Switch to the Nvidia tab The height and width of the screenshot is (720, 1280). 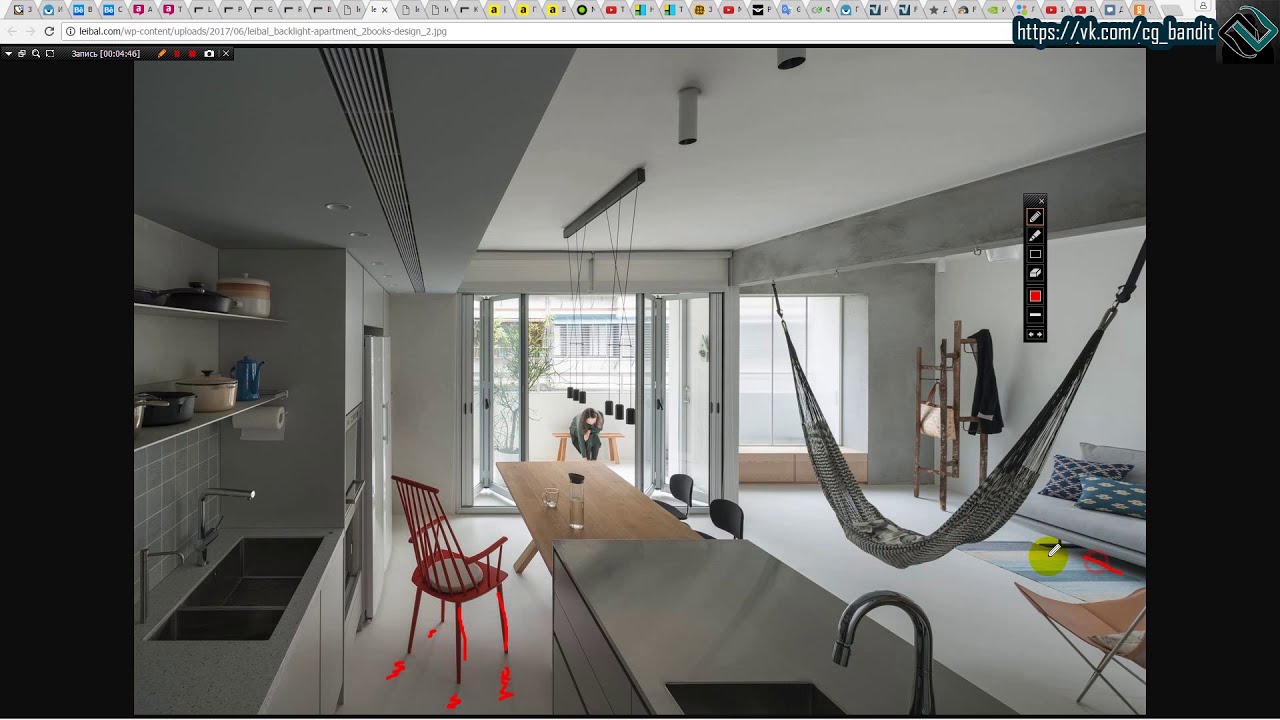coord(996,10)
